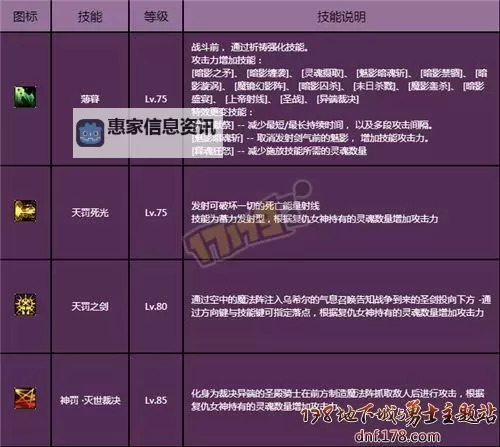This screenshot has width=500, height=447.
Task: Click the [圣战] skill reference
Action: [x=293, y=99]
